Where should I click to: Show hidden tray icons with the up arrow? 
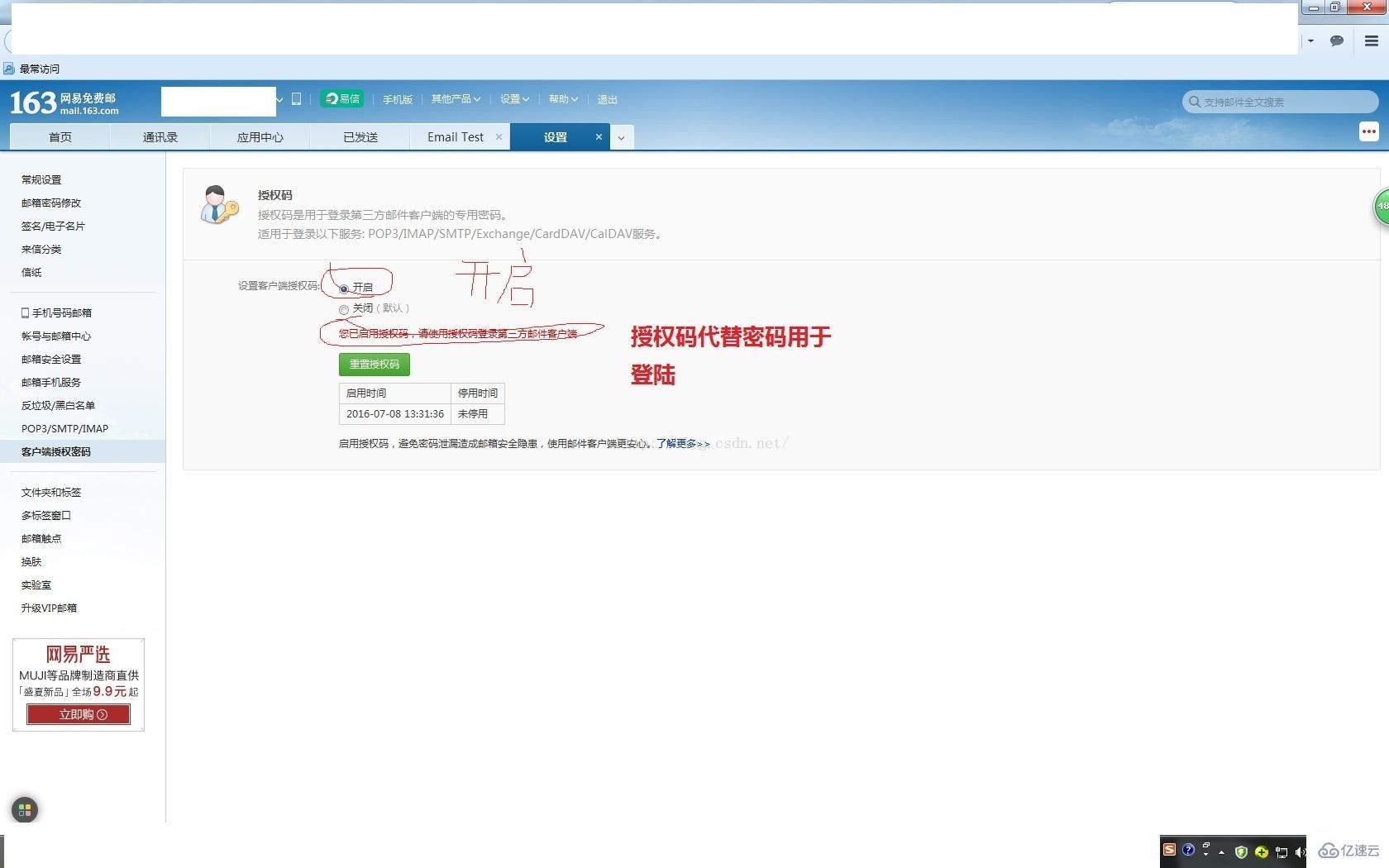point(1221,852)
